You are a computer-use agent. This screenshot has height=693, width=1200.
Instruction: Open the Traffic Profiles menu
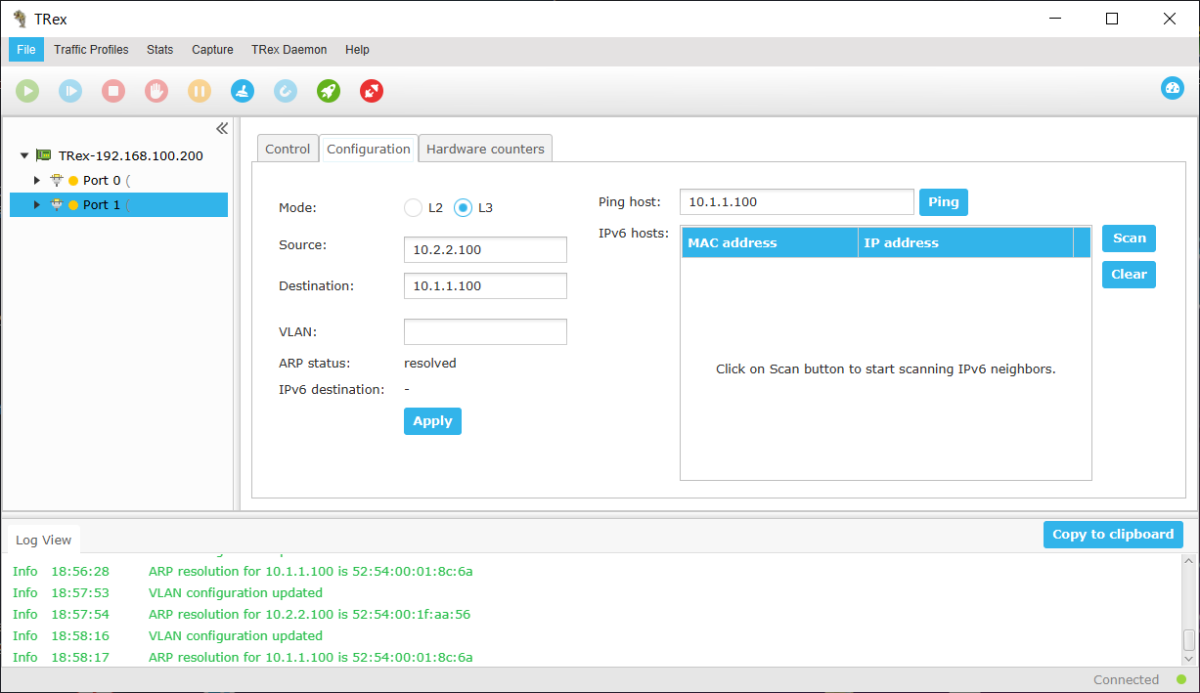coord(91,50)
